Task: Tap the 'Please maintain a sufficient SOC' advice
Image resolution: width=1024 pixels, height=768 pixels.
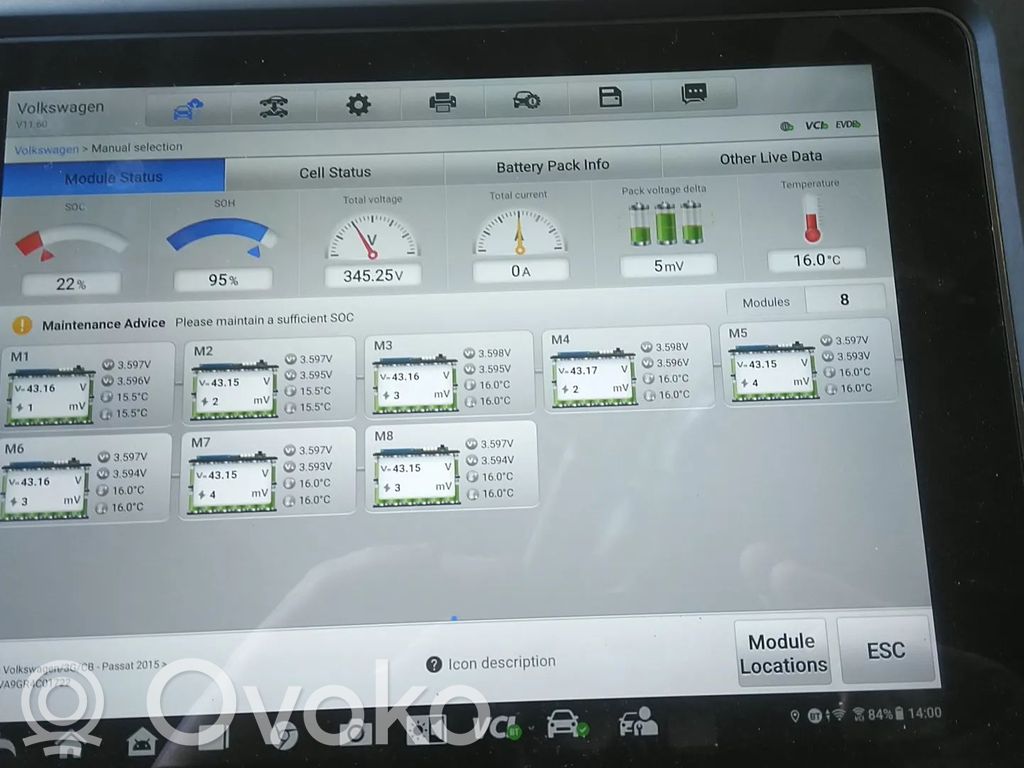Action: pyautogui.click(x=264, y=320)
